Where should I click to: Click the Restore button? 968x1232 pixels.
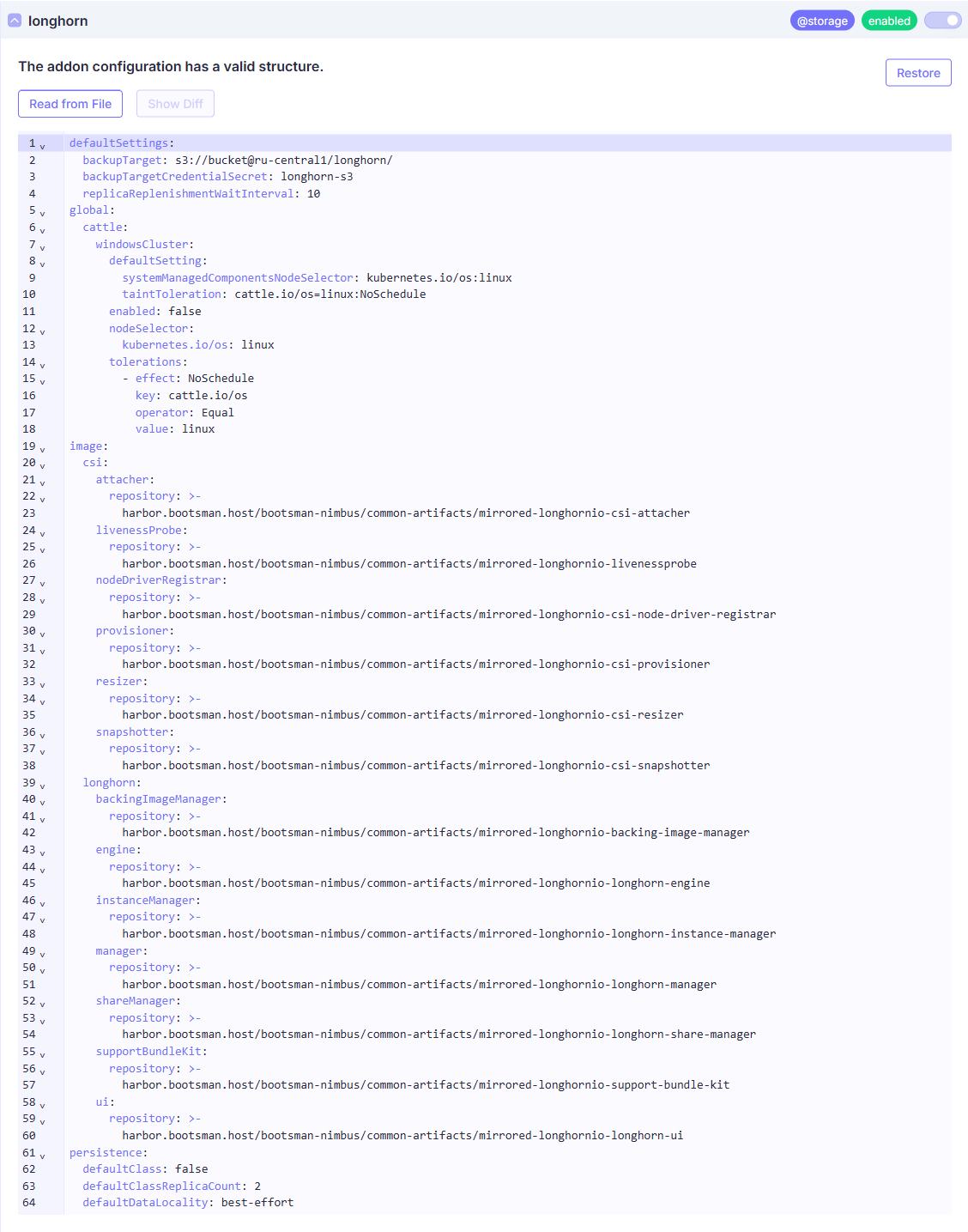917,73
